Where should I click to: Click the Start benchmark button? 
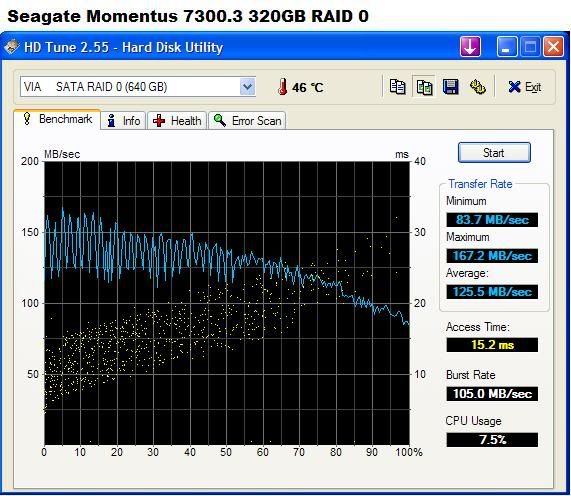click(494, 153)
